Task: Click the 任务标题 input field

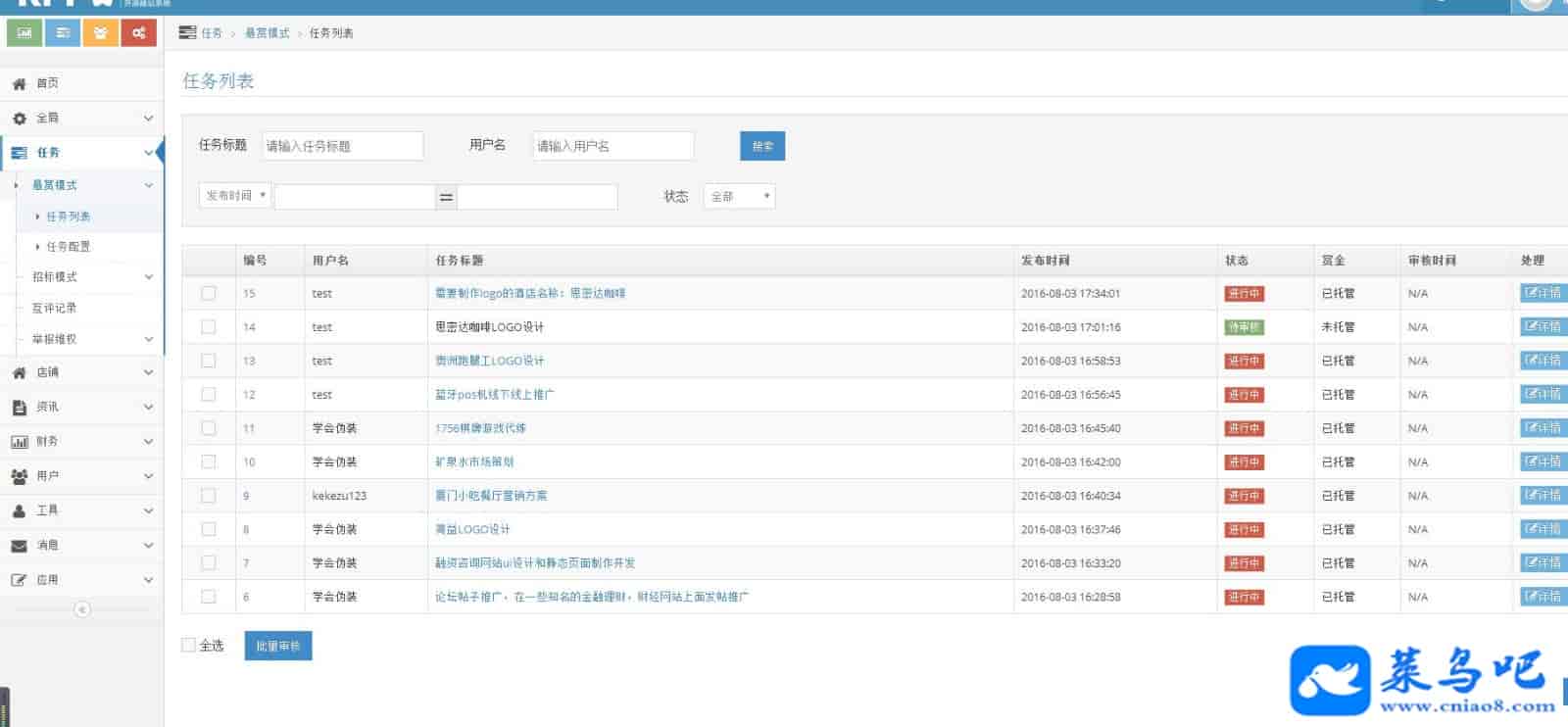Action: 342,146
